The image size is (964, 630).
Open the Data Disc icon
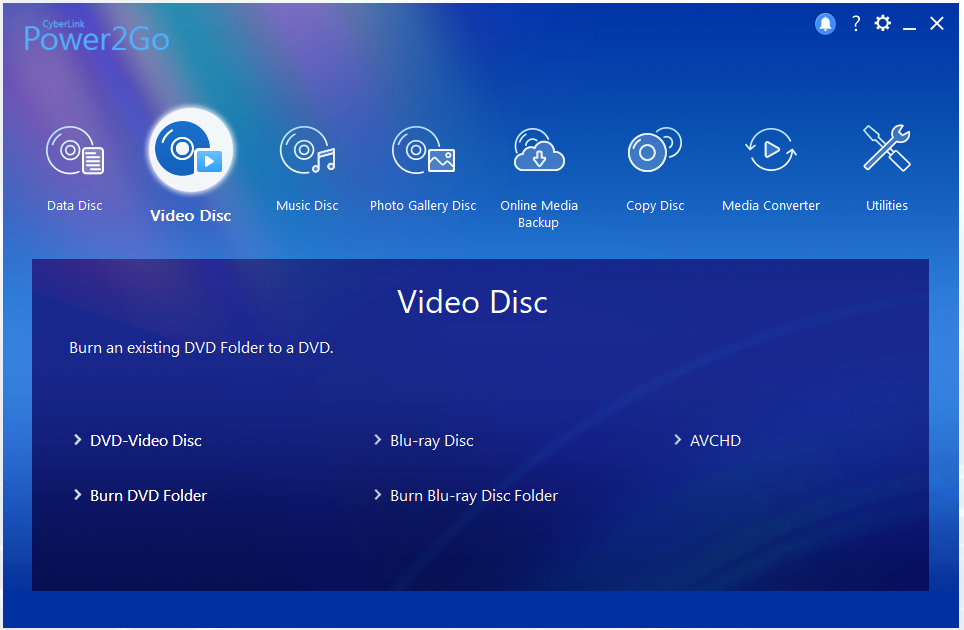pos(75,151)
